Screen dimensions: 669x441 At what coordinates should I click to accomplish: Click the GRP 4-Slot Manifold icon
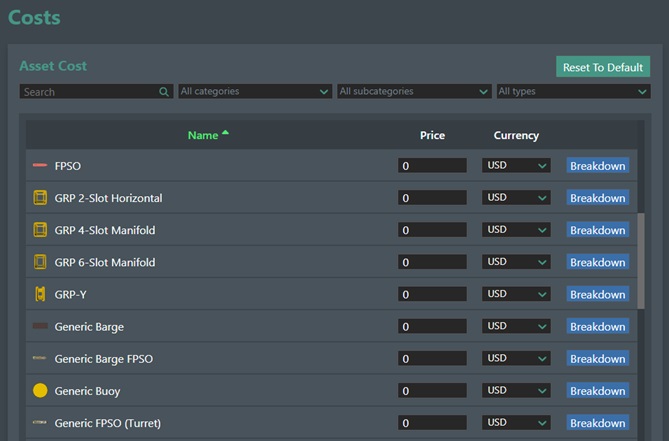[40, 230]
